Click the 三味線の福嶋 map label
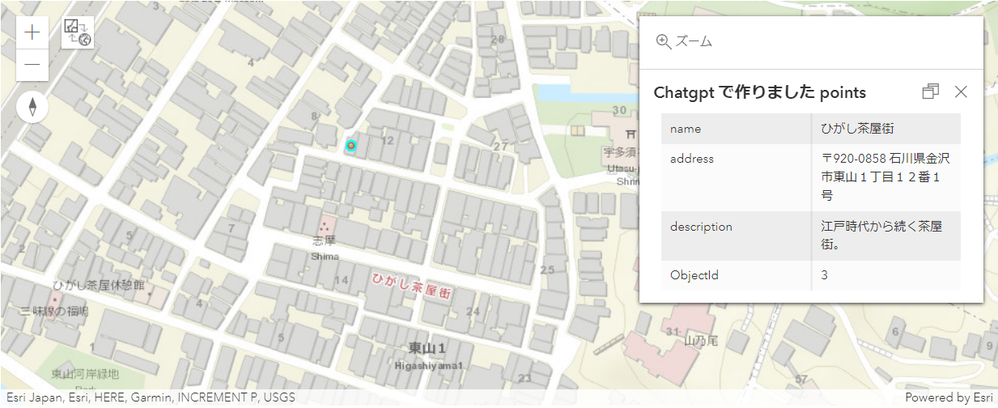This screenshot has height=408, width=998. (x=53, y=311)
